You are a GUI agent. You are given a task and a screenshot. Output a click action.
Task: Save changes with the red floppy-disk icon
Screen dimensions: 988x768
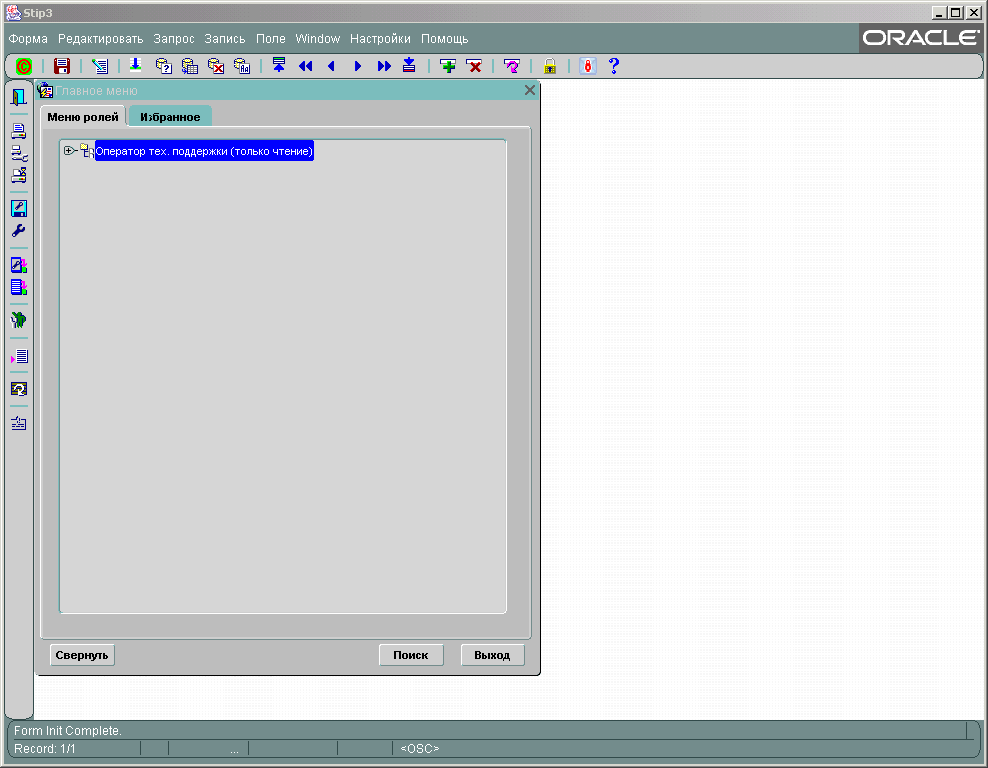tap(62, 66)
